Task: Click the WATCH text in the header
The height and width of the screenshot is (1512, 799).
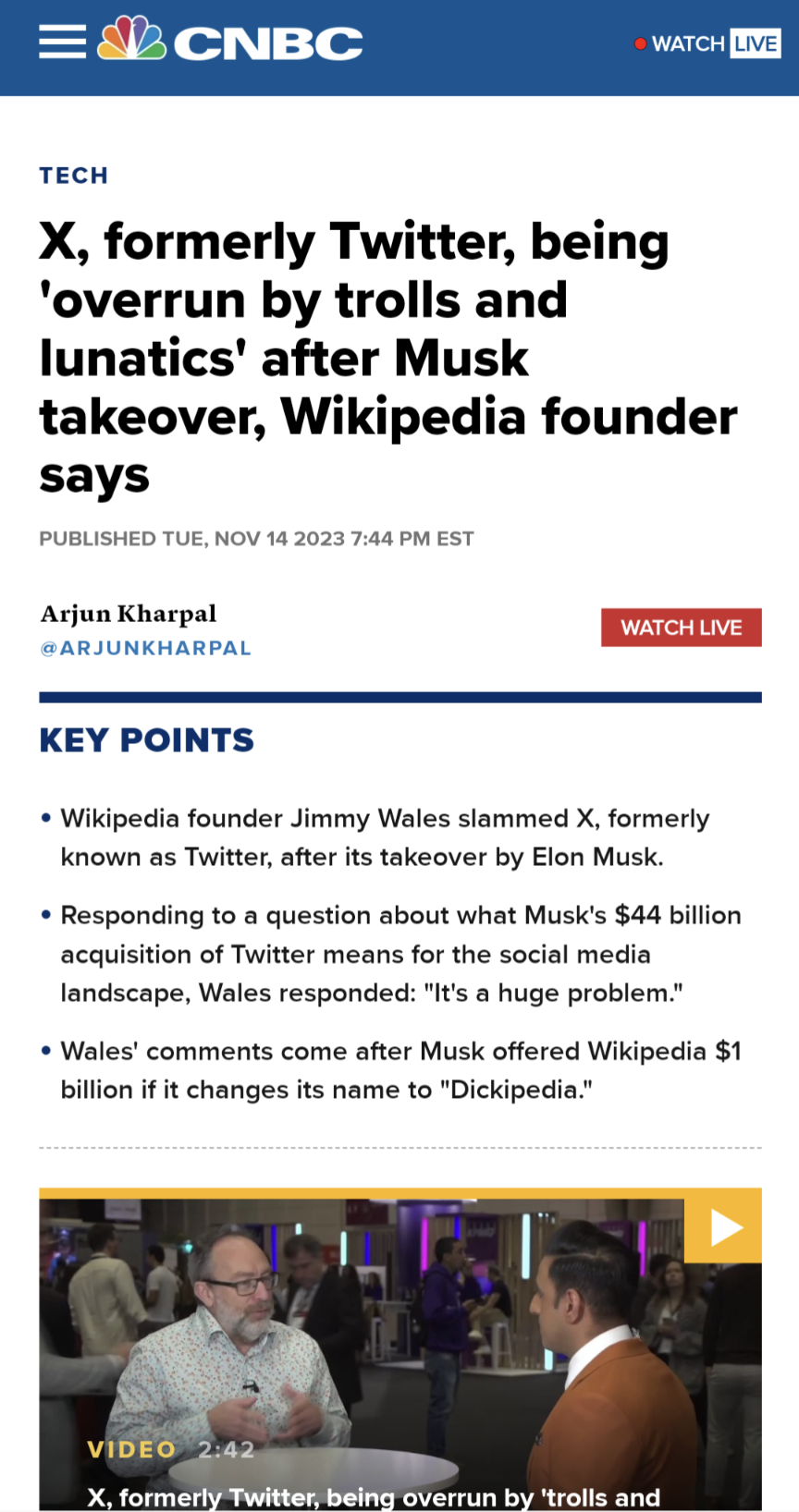Action: click(x=688, y=43)
